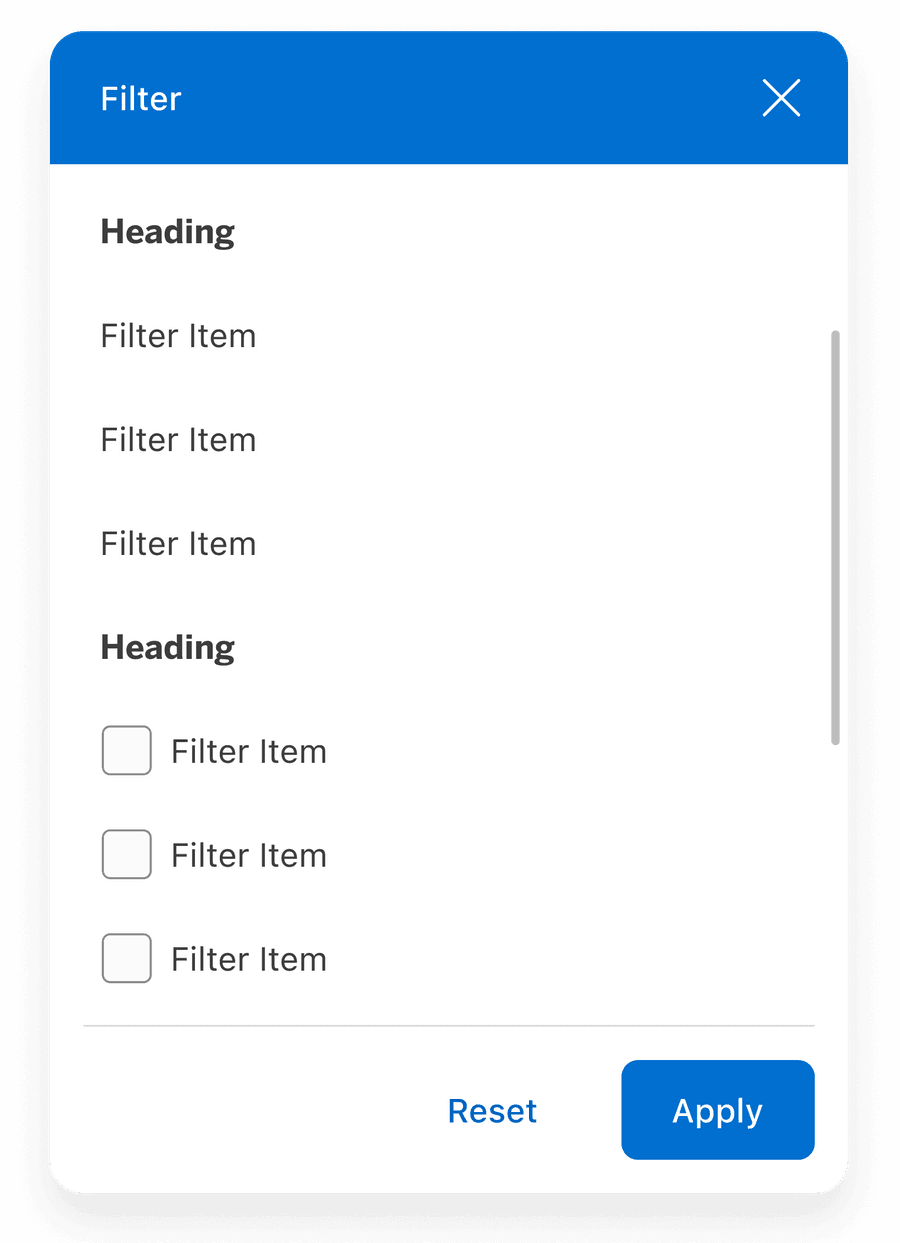Toggle the middle checkbox in the checkbox section
The width and height of the screenshot is (900, 1243).
pyautogui.click(x=126, y=854)
